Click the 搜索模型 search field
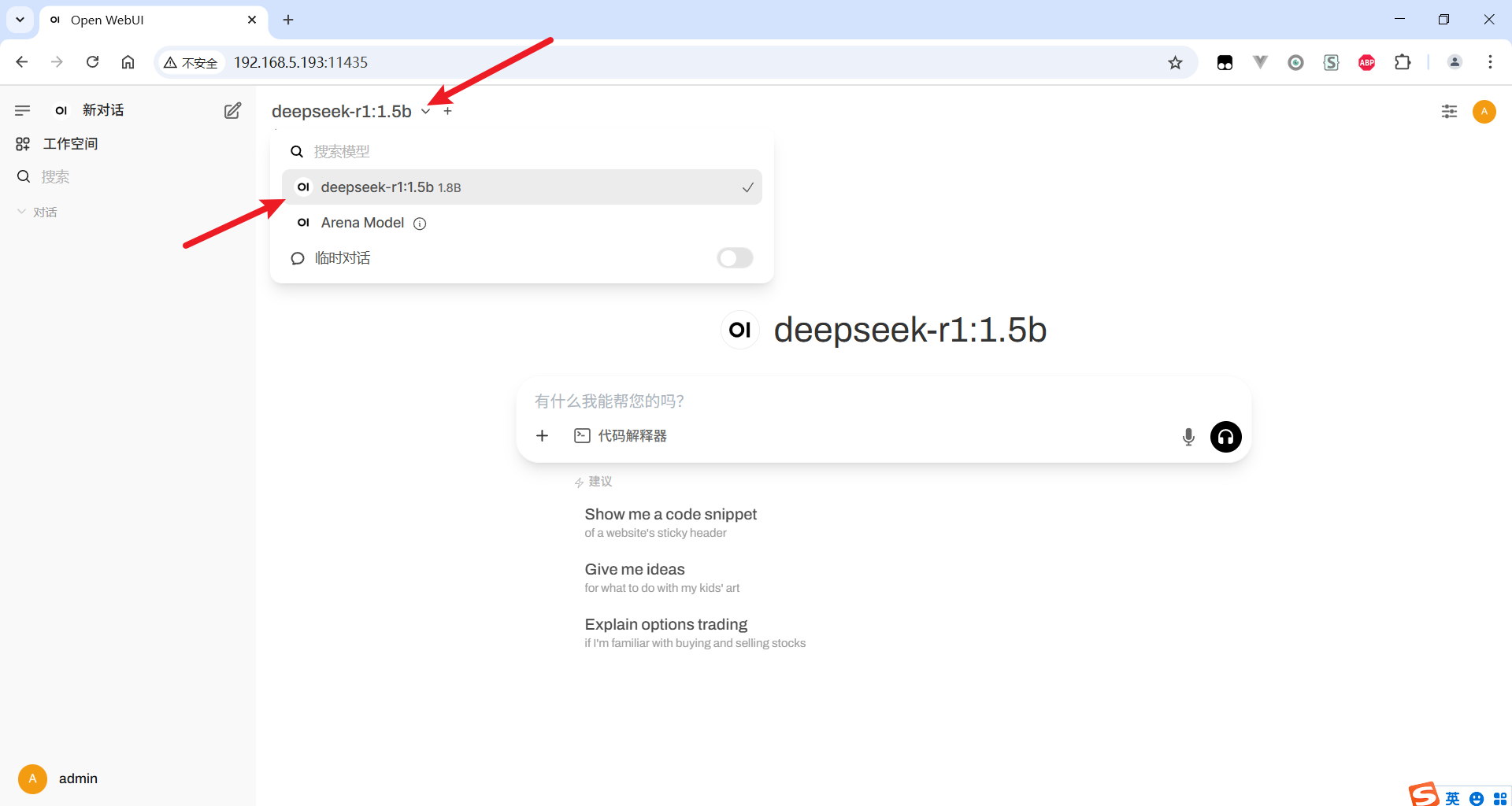Viewport: 1512px width, 806px height. (521, 151)
